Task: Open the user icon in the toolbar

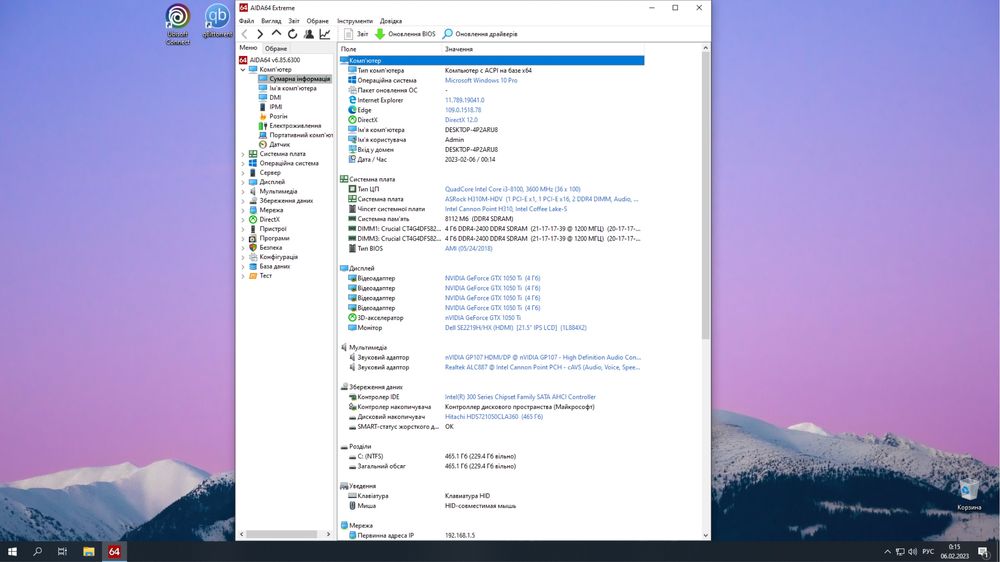Action: pyautogui.click(x=309, y=34)
